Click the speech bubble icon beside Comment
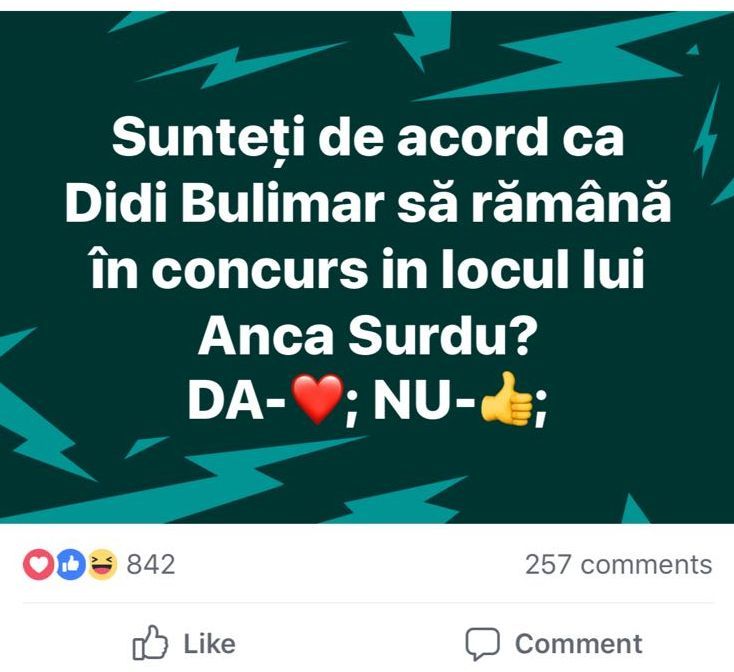734x672 pixels. 484,643
